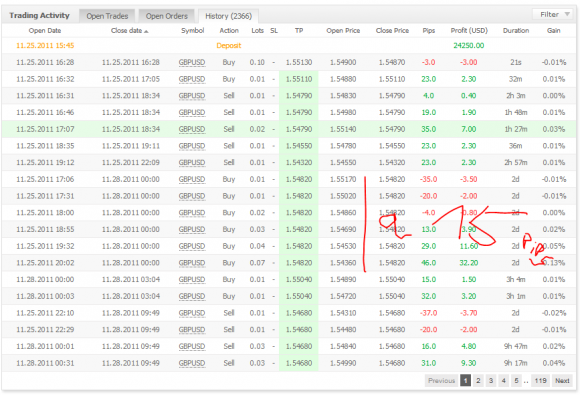580x395 pixels.
Task: Click pips value -37.0
Action: point(429,313)
